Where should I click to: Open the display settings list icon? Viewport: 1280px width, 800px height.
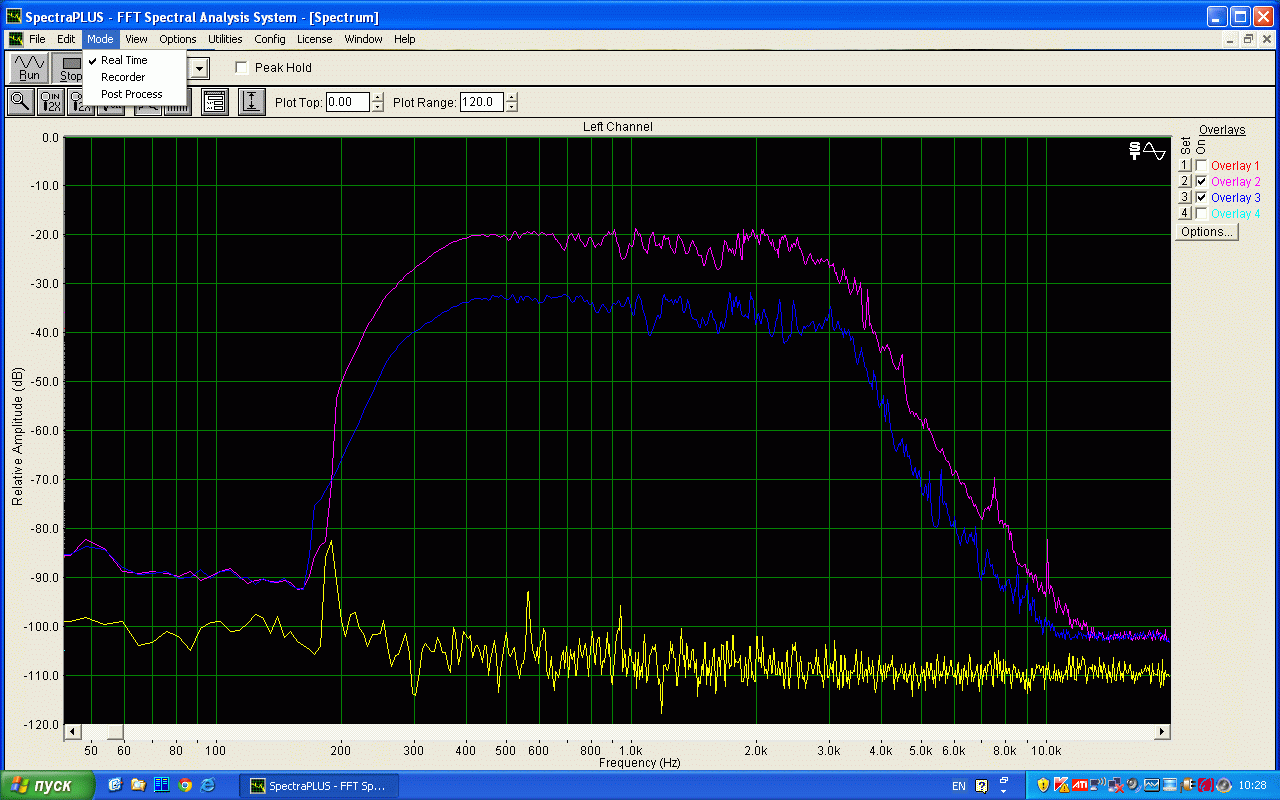215,101
